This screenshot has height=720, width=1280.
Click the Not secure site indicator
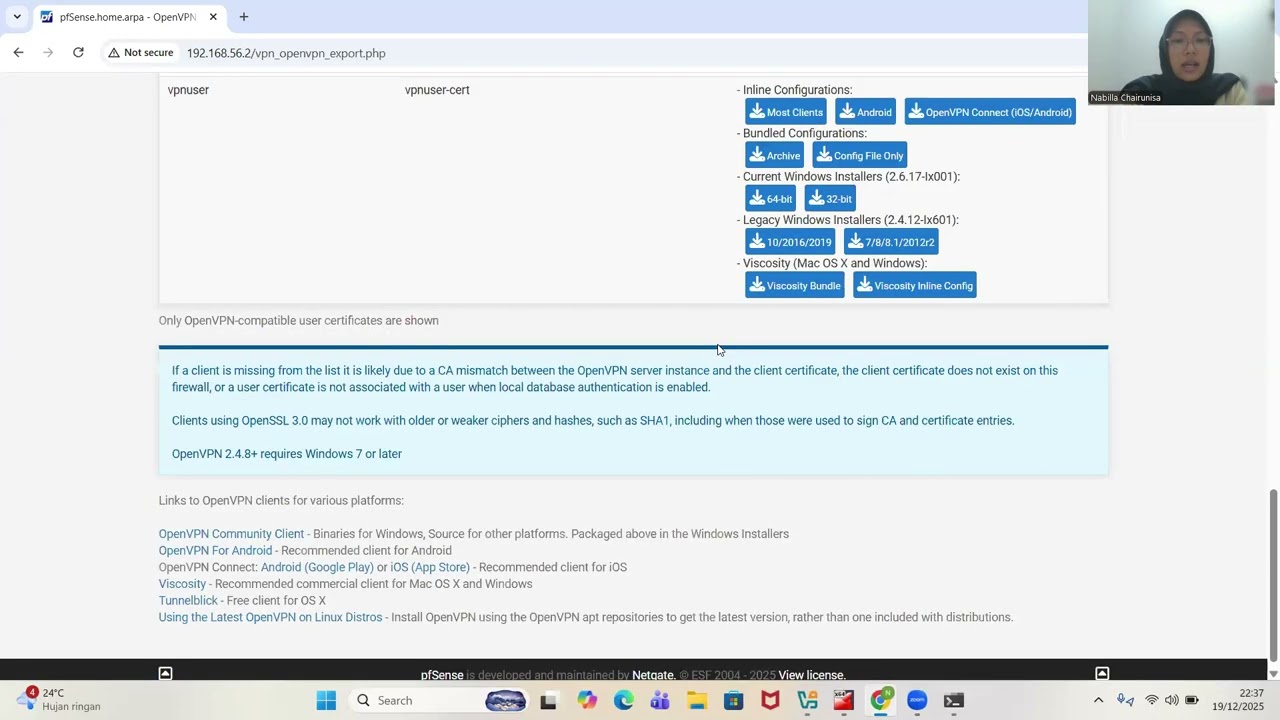pos(141,53)
